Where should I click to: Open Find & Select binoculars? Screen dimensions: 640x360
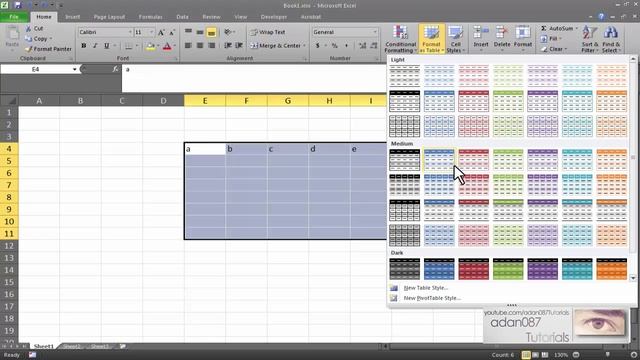pyautogui.click(x=611, y=39)
